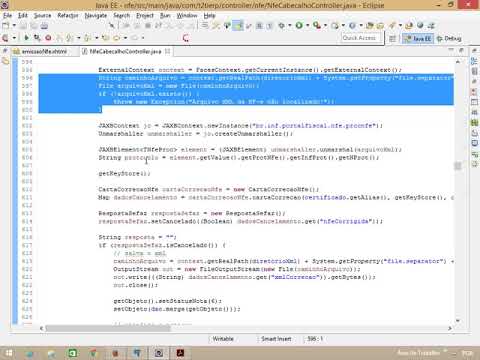Expand the New file dropdown arrow
The image size is (480, 360).
click(x=14, y=26)
